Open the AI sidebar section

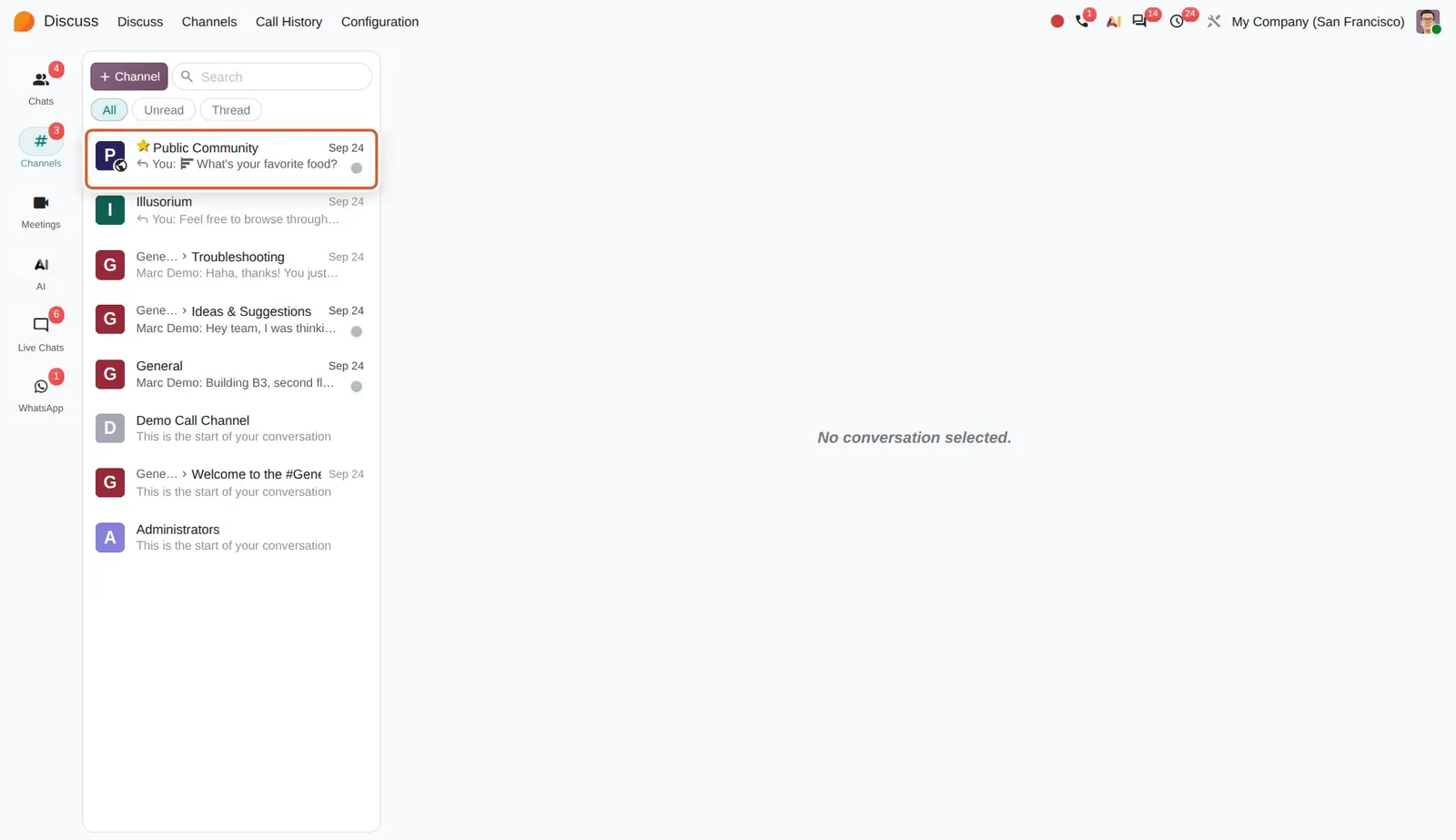click(41, 272)
